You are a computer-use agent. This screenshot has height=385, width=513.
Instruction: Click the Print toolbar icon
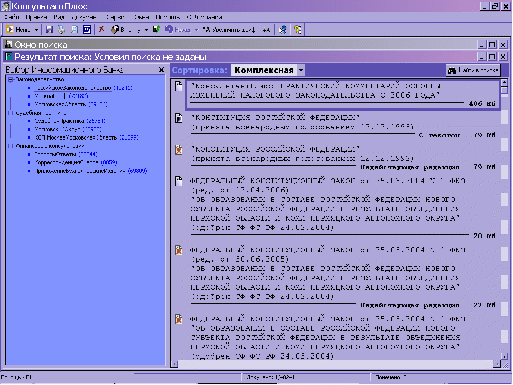(61, 30)
